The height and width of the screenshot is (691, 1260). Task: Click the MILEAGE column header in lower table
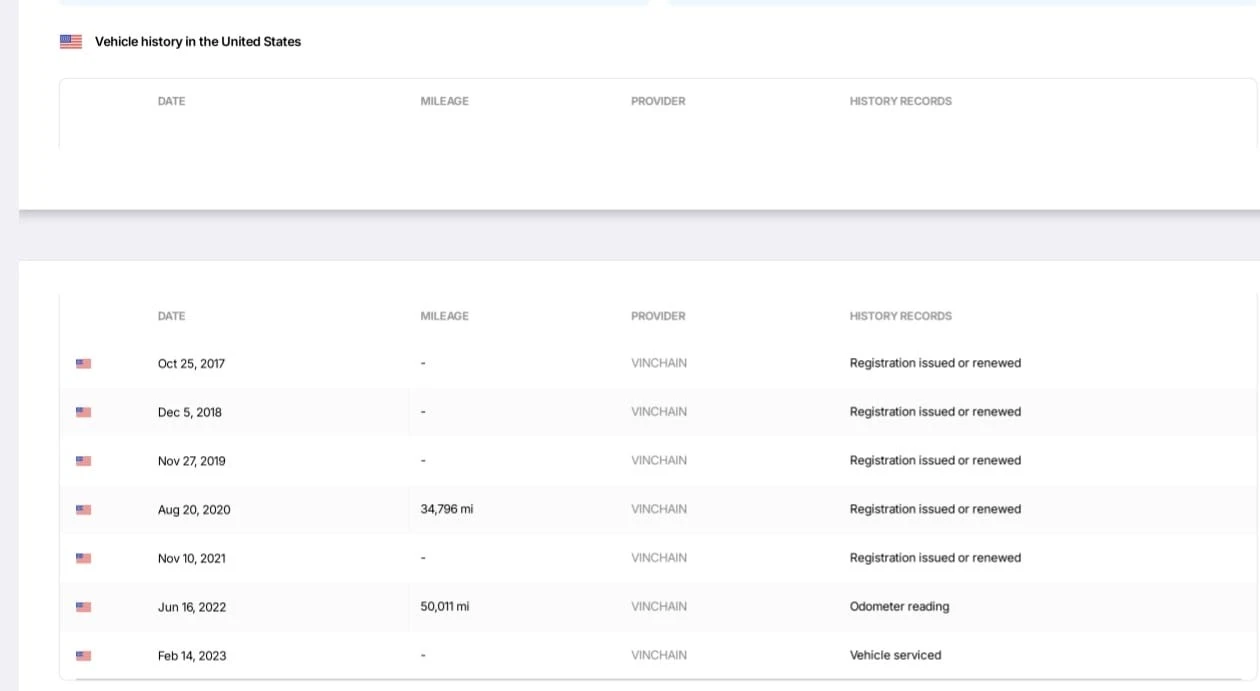pyautogui.click(x=444, y=316)
